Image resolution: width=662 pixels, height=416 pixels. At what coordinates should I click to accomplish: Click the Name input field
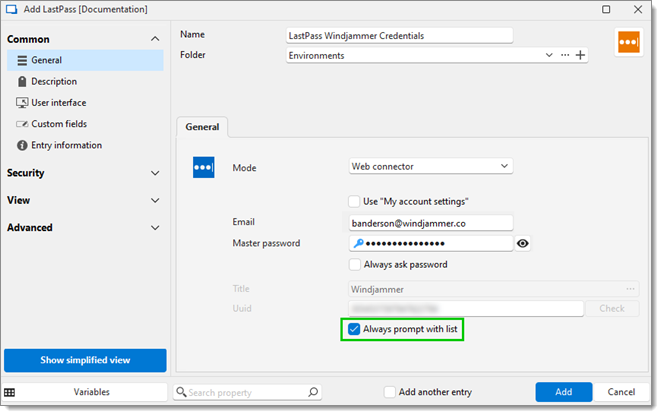[x=399, y=35]
